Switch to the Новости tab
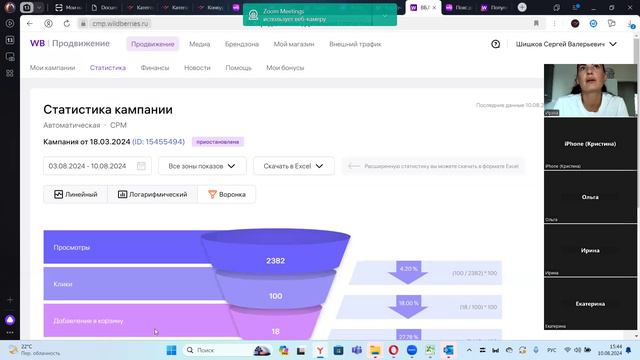Viewport: 640px width, 360px height. pyautogui.click(x=197, y=68)
